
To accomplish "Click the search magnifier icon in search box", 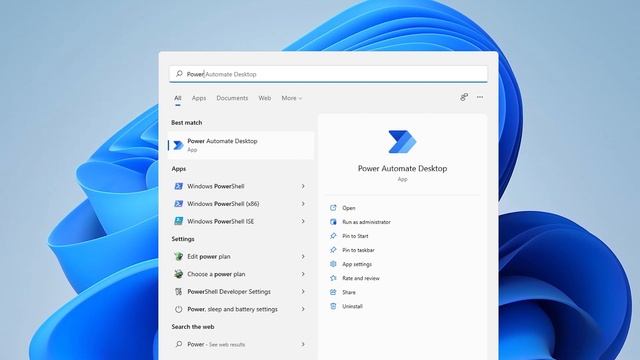I will [179, 74].
